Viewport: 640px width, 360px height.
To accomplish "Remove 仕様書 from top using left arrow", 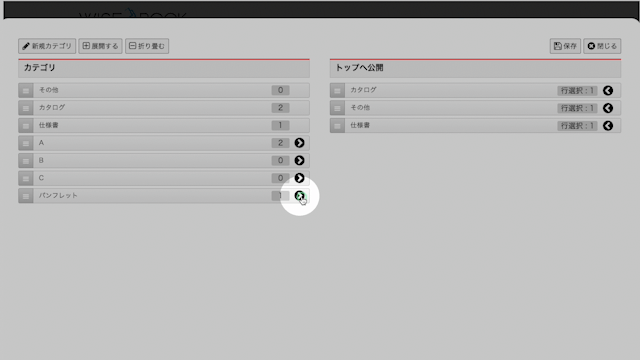I will pos(608,125).
